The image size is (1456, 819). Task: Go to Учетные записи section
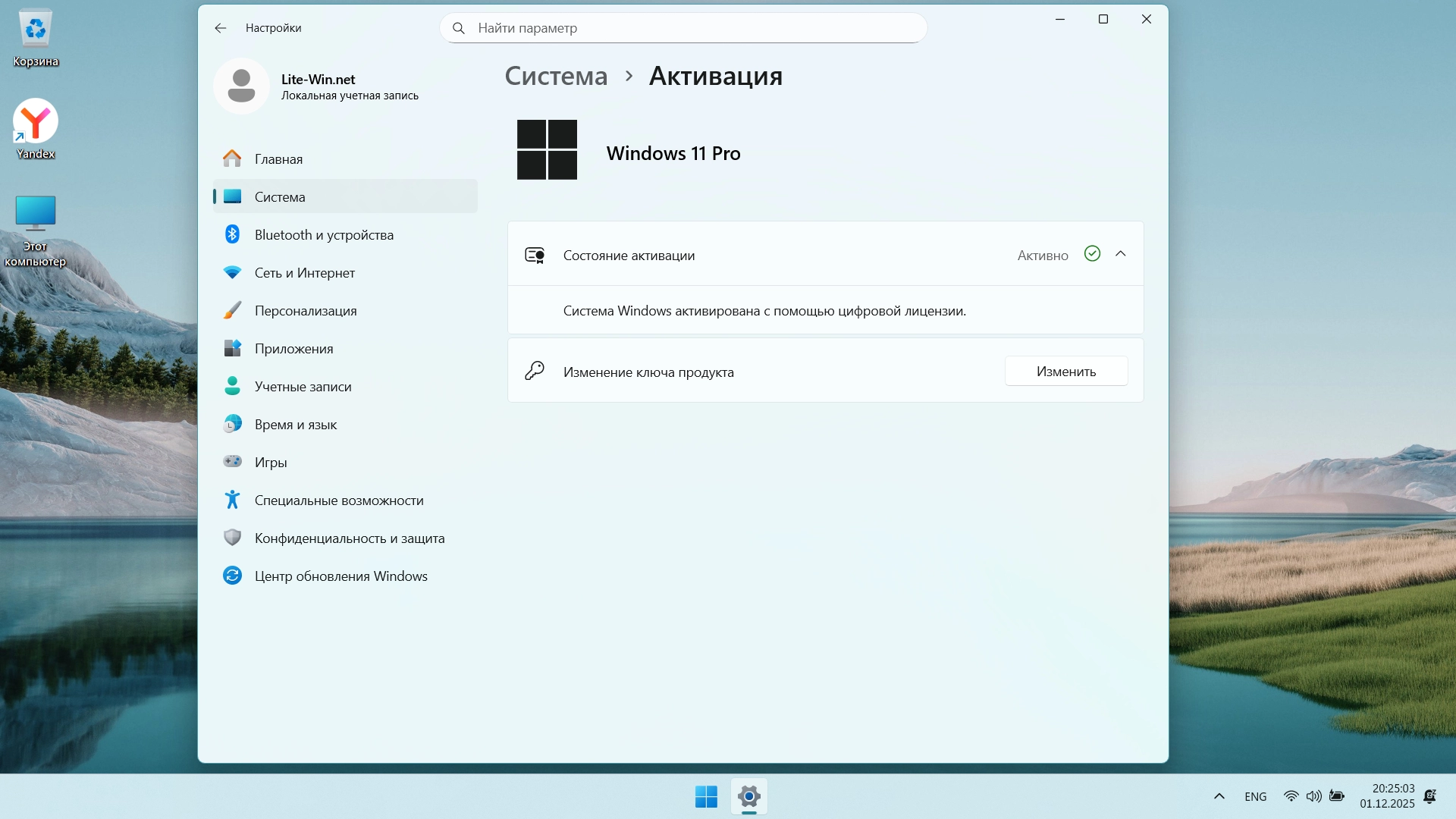[303, 387]
